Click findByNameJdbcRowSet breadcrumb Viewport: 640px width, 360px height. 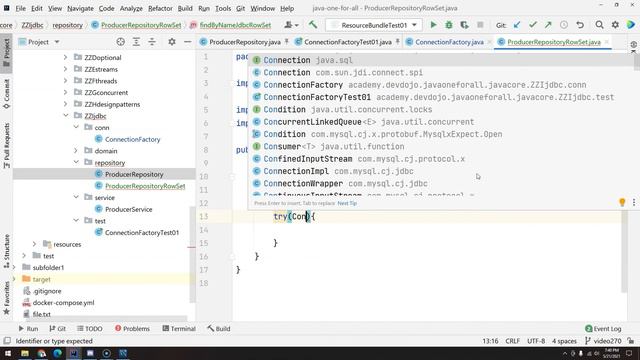pyautogui.click(x=235, y=25)
